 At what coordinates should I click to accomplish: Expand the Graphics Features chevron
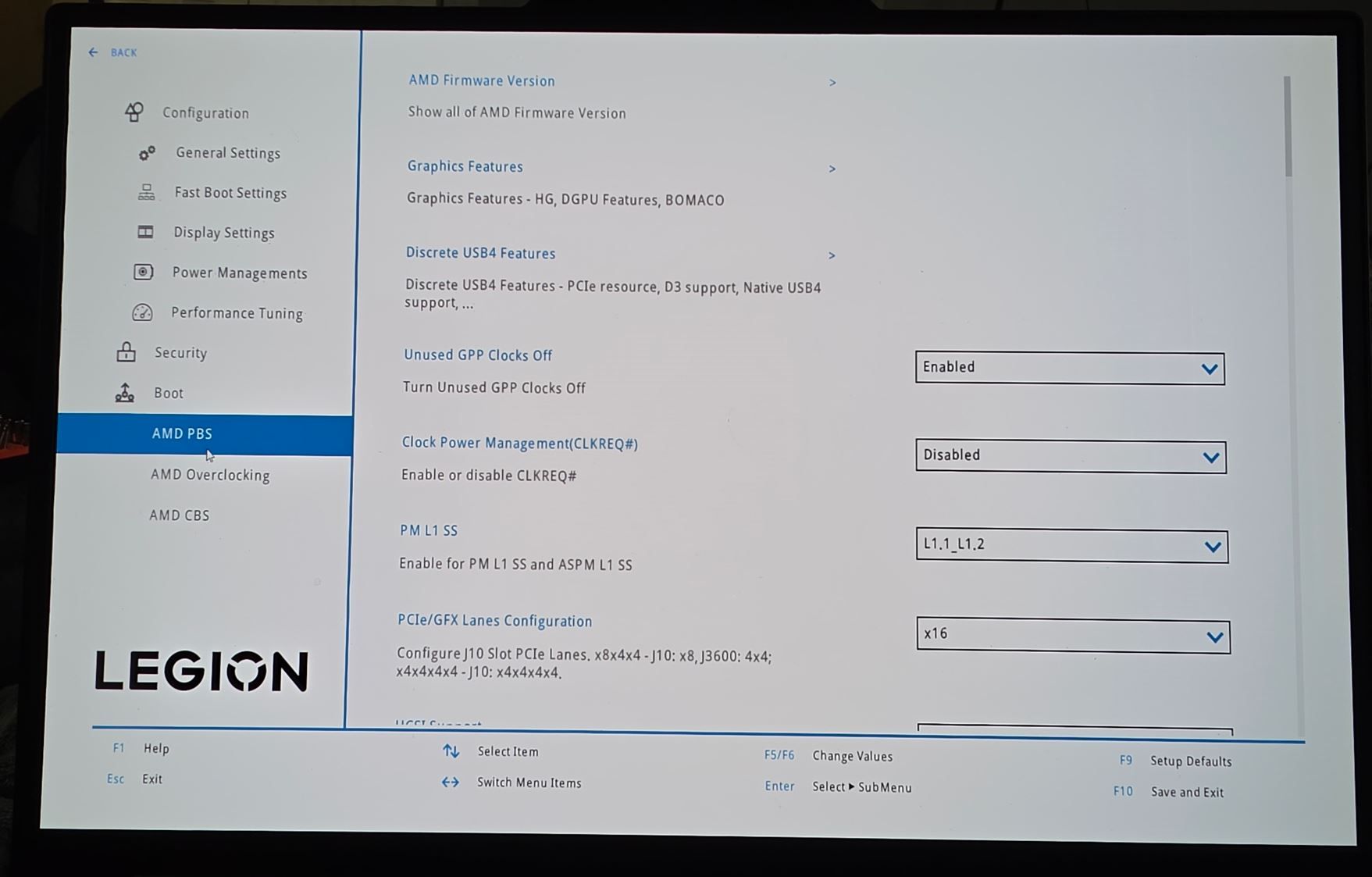click(x=832, y=169)
